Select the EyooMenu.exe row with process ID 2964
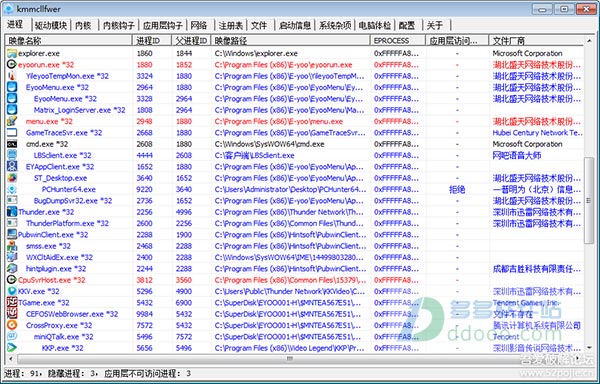Image resolution: width=600 pixels, height=384 pixels. pyautogui.click(x=295, y=88)
